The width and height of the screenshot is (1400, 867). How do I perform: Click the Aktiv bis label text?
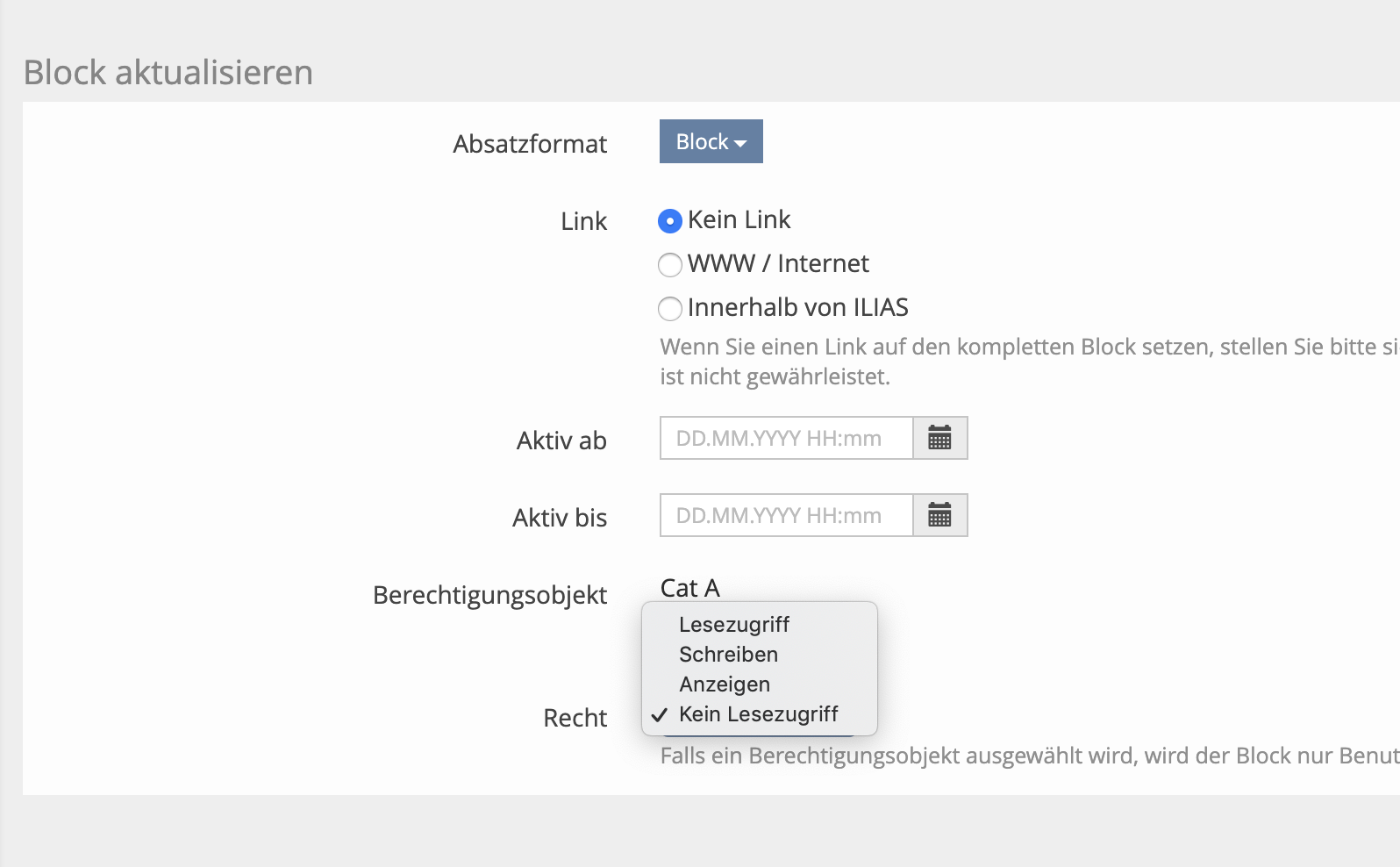pyautogui.click(x=560, y=518)
